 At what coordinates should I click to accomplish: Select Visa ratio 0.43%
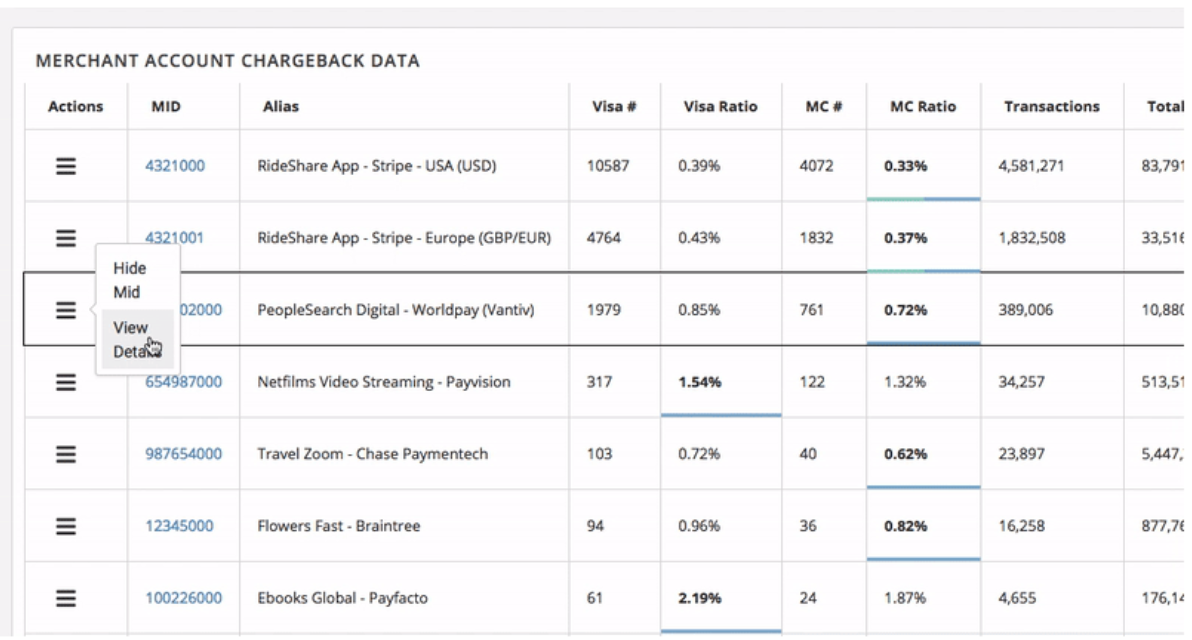(699, 238)
